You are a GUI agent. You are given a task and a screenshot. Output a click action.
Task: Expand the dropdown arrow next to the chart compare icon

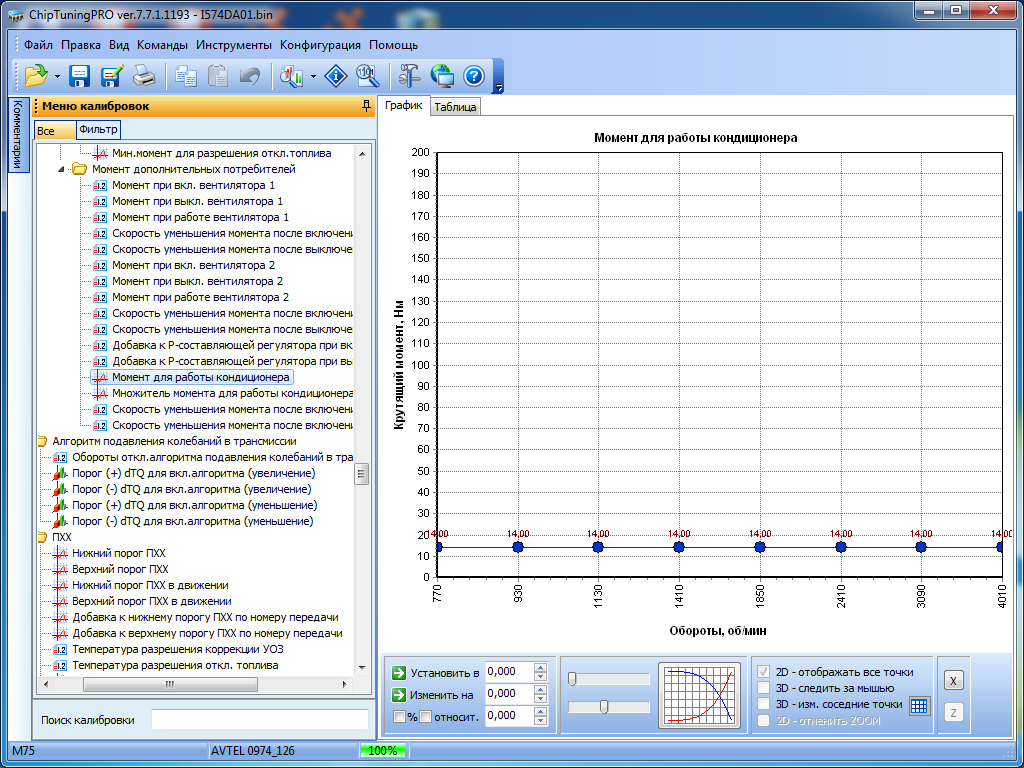(x=314, y=76)
